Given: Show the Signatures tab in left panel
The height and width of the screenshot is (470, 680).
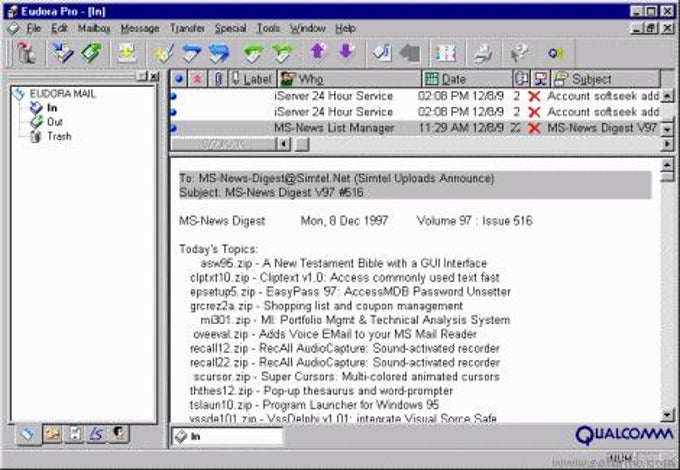Looking at the screenshot, I should [96, 434].
